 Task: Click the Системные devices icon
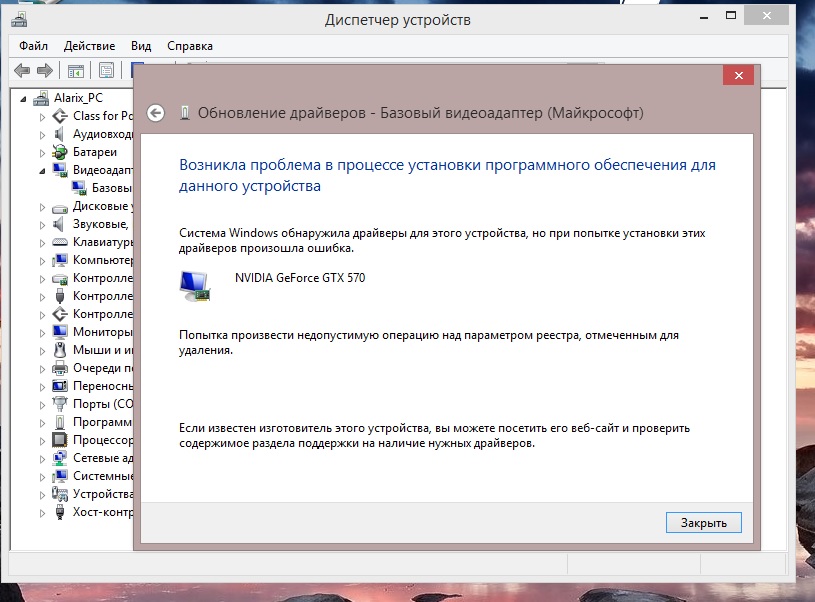coord(60,476)
